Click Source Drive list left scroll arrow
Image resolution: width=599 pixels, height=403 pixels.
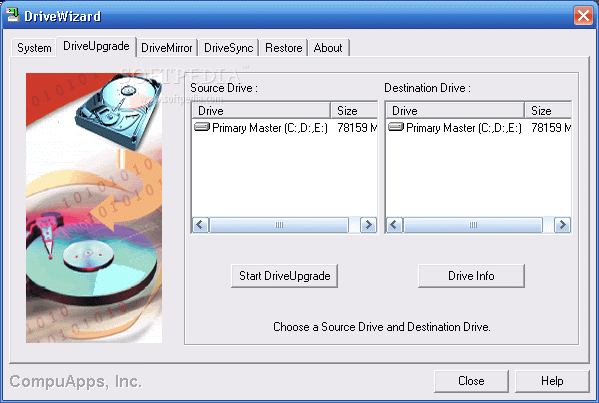click(x=200, y=225)
